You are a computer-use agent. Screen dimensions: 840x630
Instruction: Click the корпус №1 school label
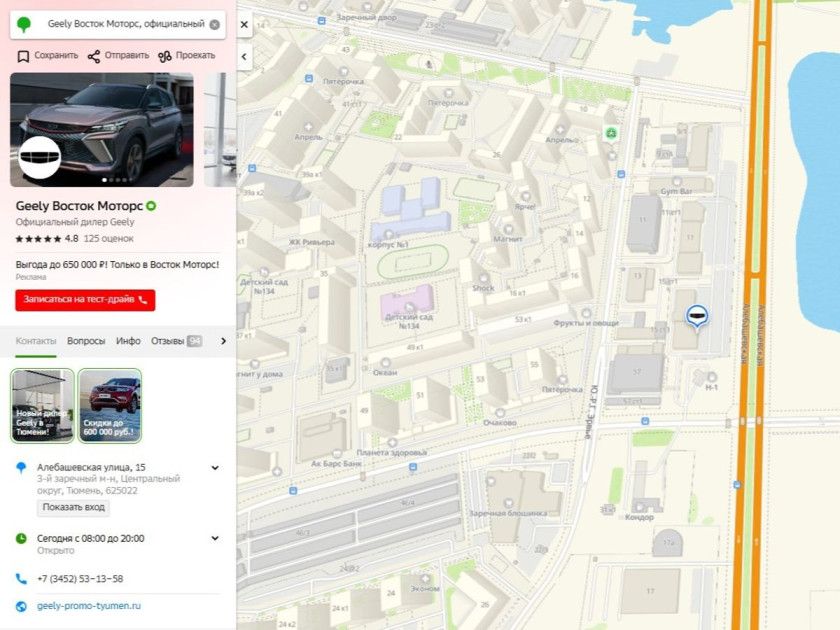pyautogui.click(x=388, y=245)
